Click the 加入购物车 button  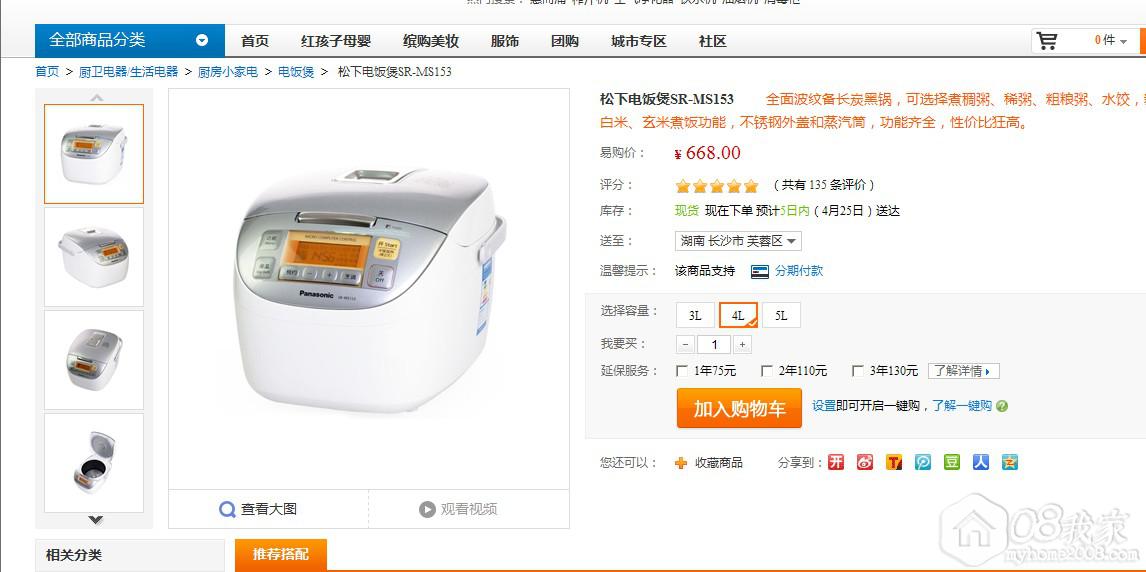click(739, 408)
